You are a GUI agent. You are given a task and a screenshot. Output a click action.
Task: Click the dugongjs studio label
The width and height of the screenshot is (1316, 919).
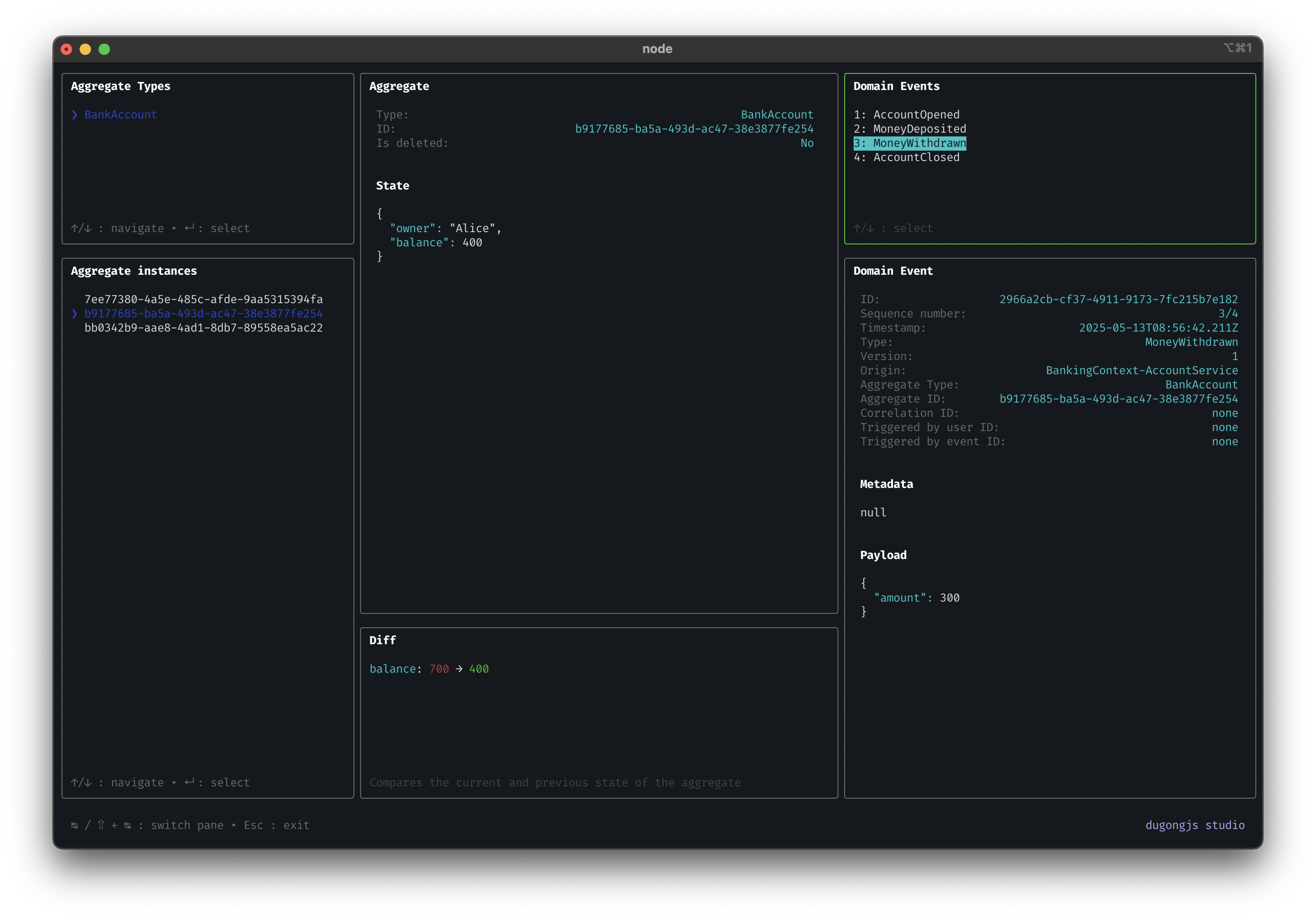[x=1195, y=825]
